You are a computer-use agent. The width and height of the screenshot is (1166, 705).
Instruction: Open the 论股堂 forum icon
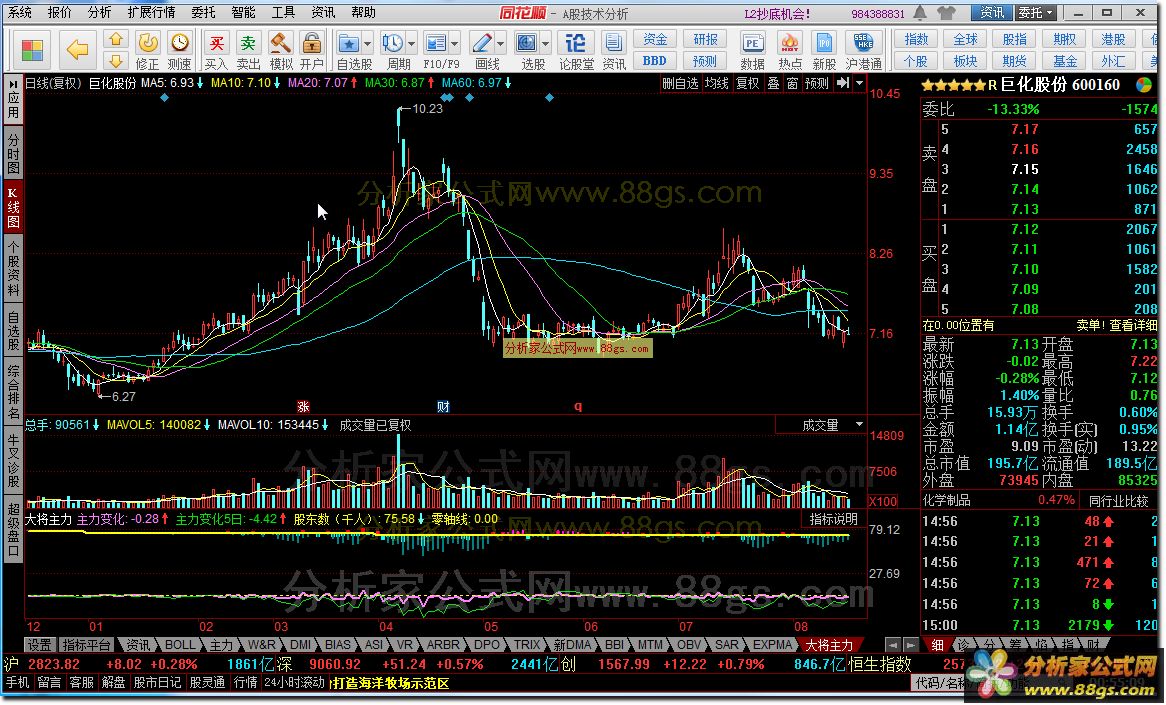tap(576, 43)
